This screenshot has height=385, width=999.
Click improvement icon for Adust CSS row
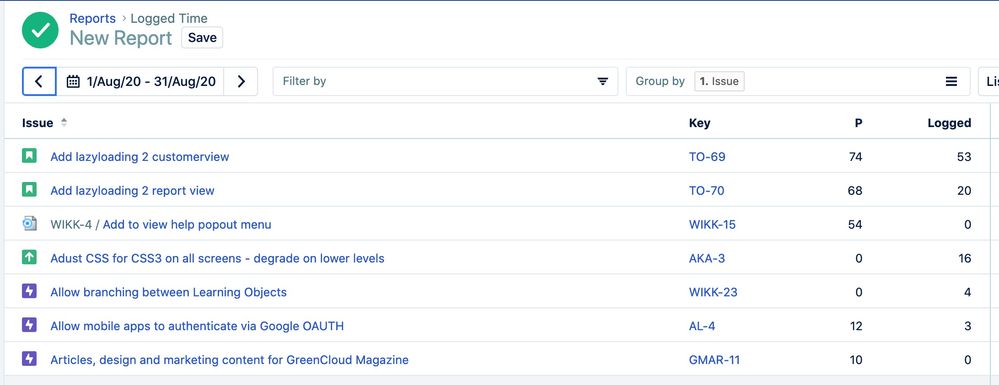coord(29,258)
